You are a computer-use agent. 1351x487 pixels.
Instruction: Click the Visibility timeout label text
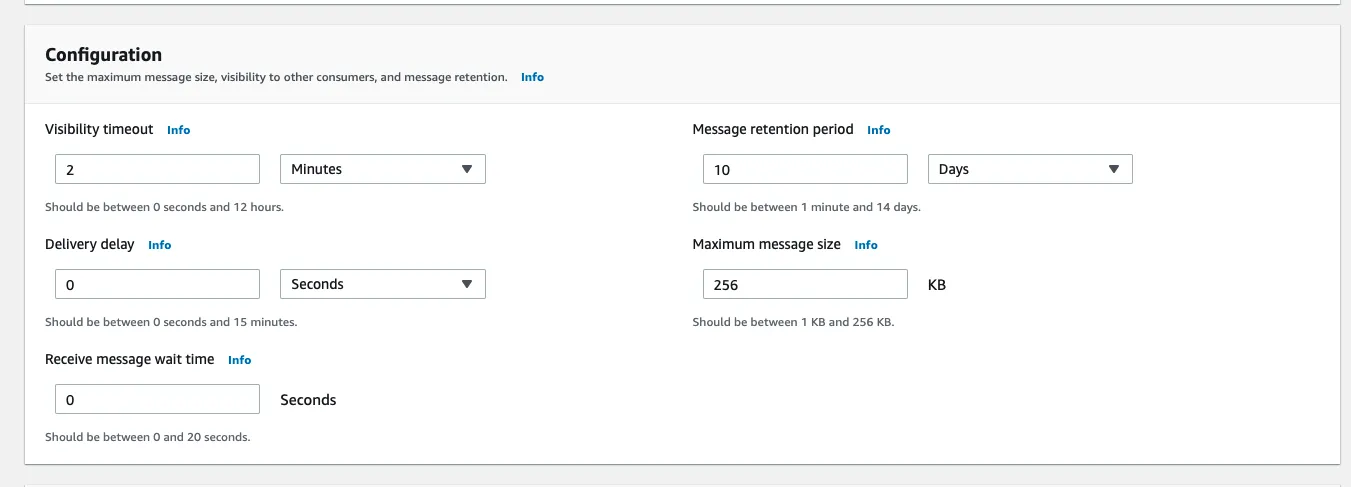click(99, 129)
